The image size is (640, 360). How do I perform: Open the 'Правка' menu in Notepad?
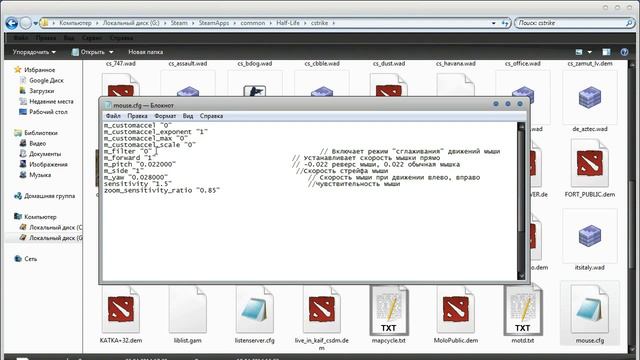[x=137, y=116]
